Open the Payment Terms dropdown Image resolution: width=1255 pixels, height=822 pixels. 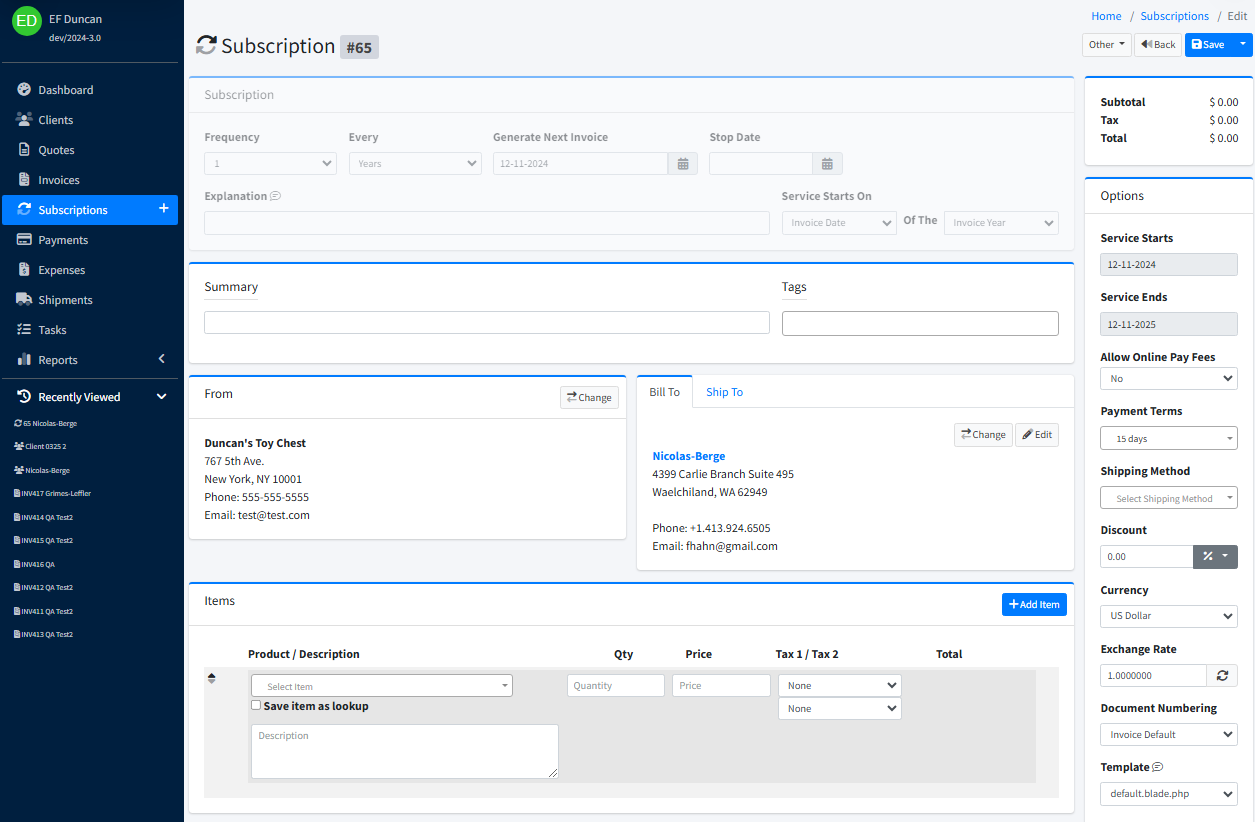point(1168,439)
